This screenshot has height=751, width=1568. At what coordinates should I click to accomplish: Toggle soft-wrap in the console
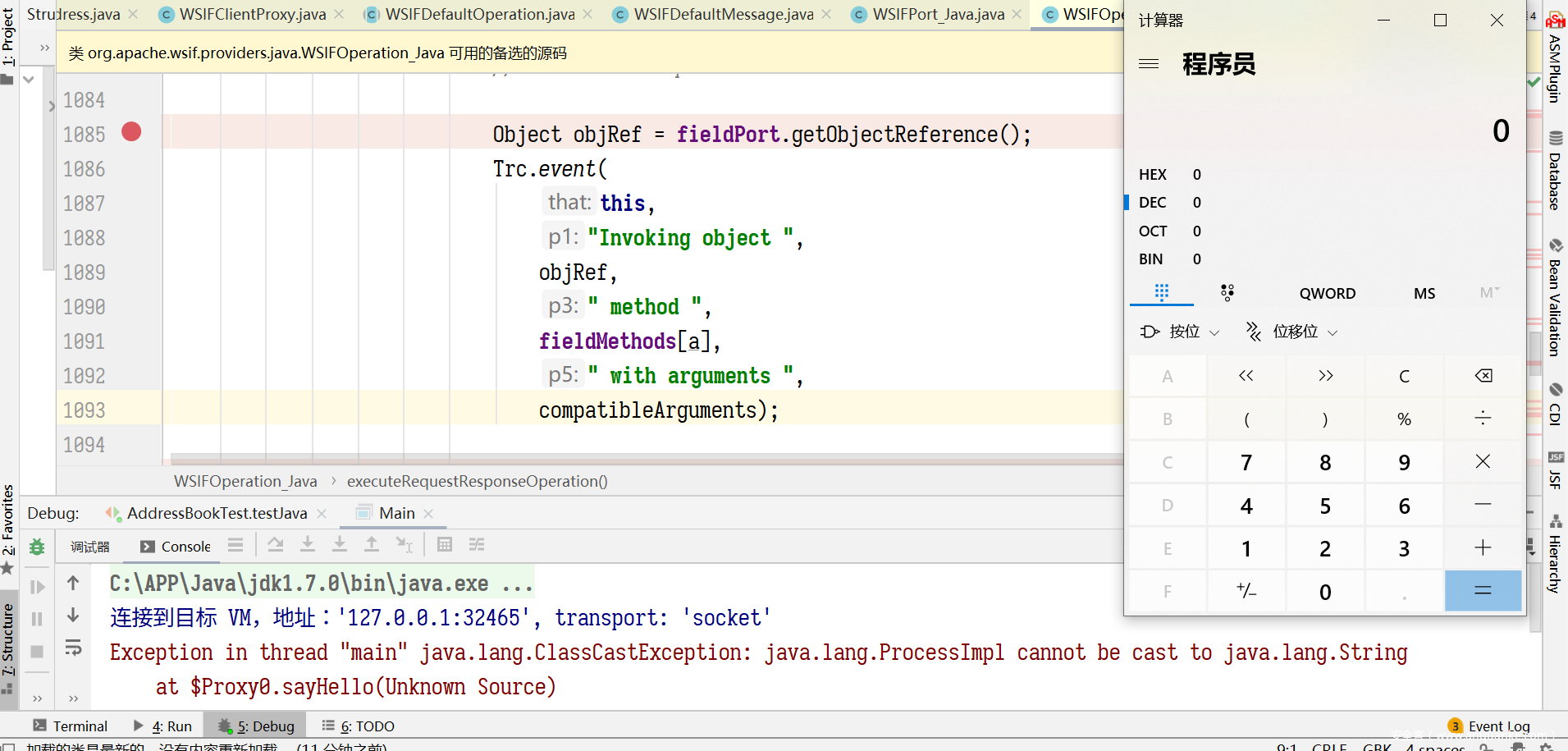click(73, 648)
